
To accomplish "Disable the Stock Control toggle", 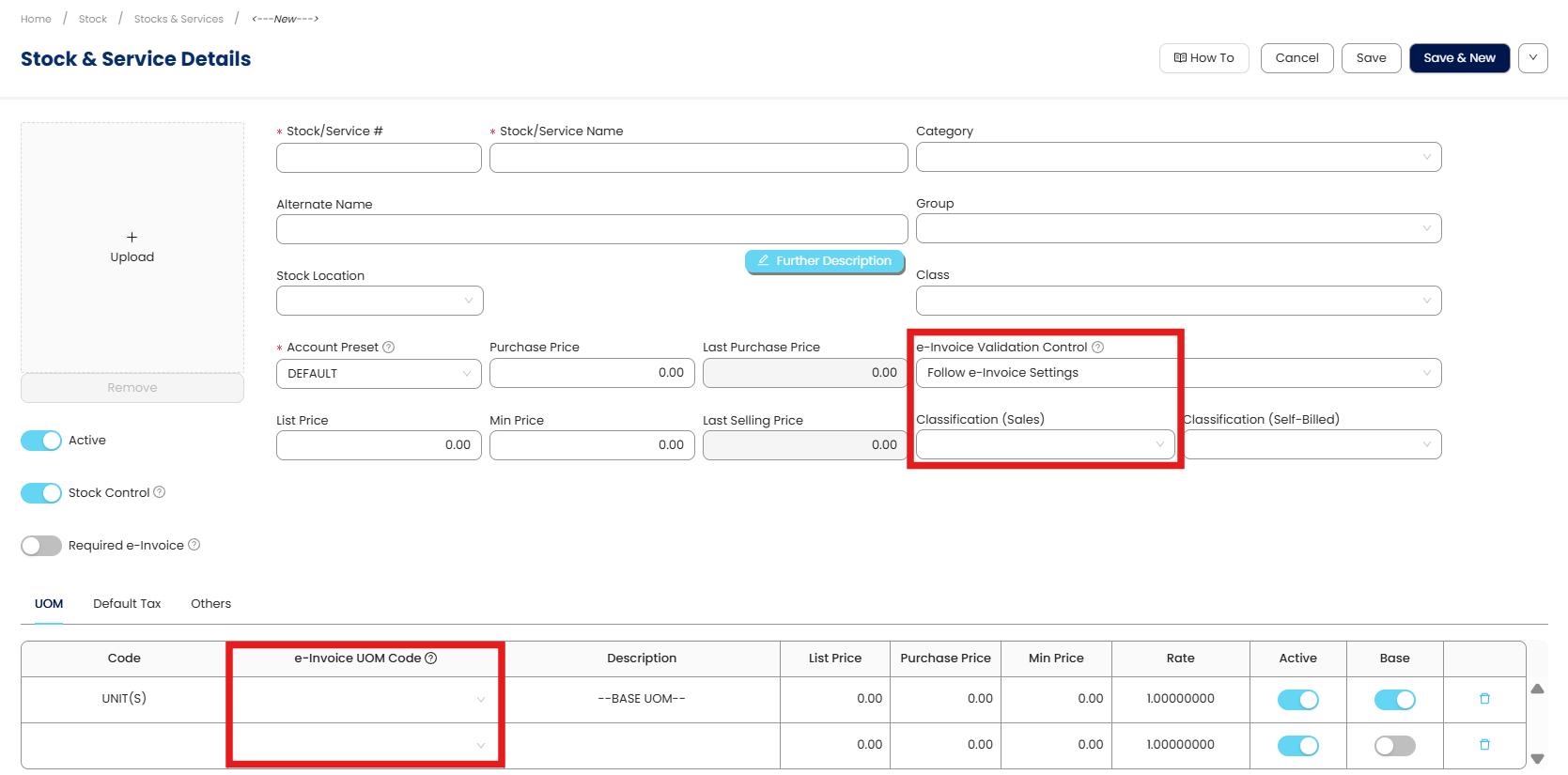I will point(41,493).
